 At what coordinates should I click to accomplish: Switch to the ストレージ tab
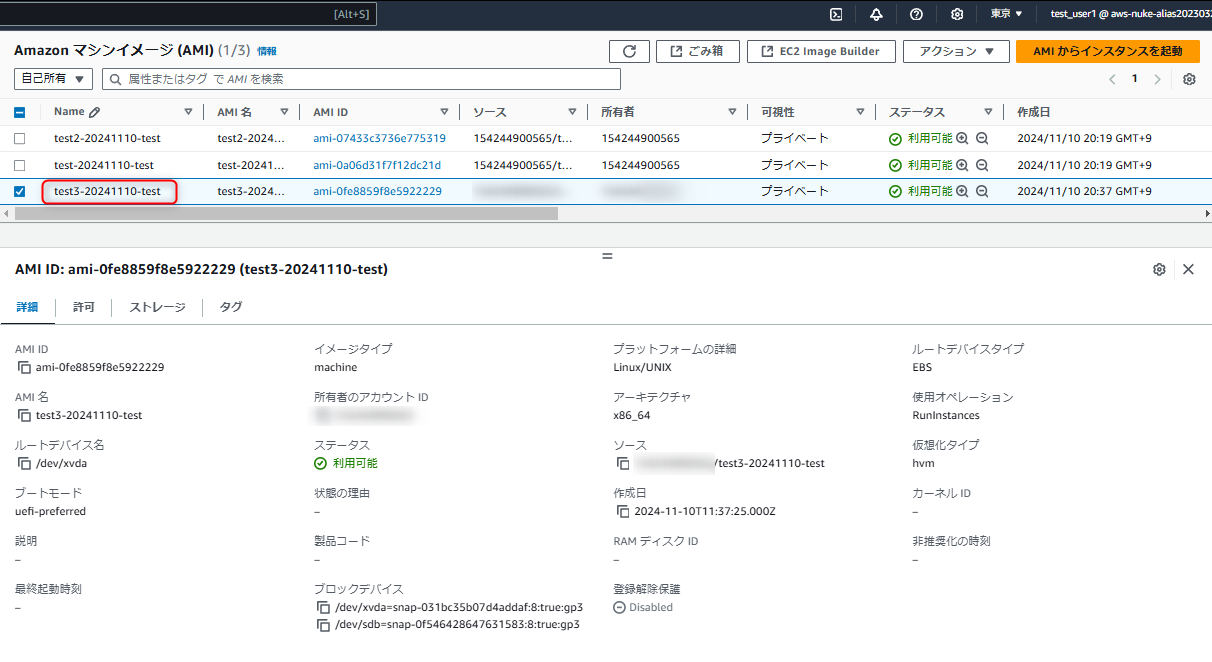tap(157, 307)
